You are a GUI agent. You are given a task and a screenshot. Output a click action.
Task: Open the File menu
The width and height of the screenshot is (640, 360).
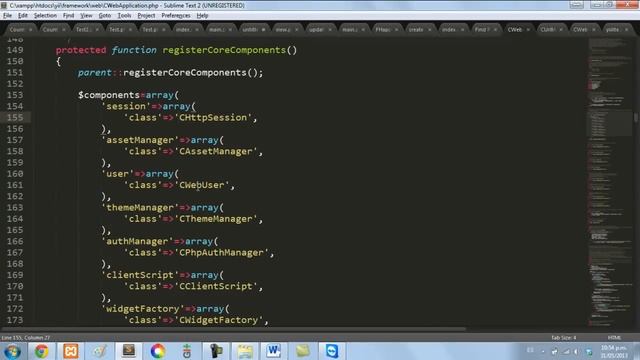[x=7, y=16]
